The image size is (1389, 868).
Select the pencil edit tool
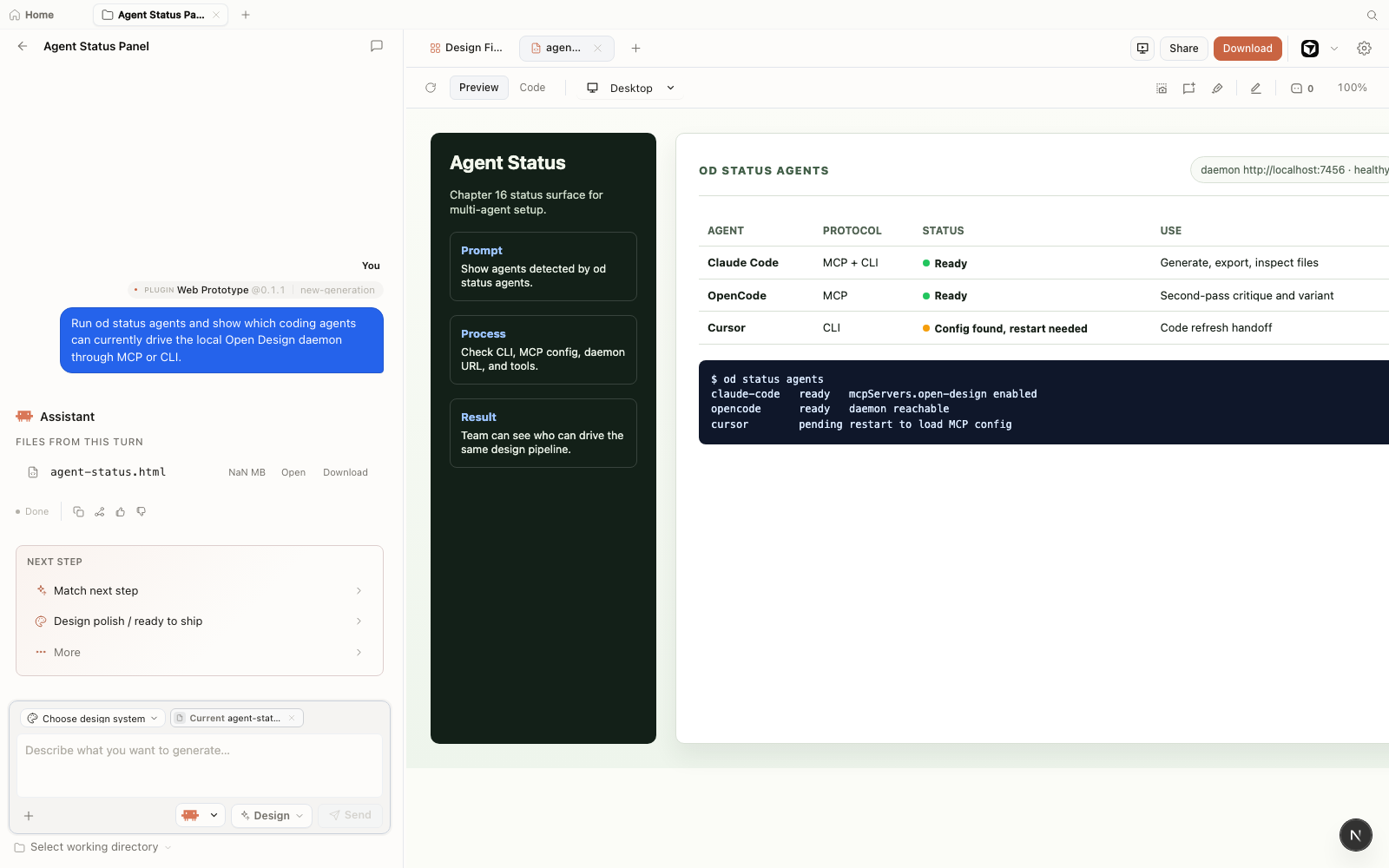tap(1255, 88)
